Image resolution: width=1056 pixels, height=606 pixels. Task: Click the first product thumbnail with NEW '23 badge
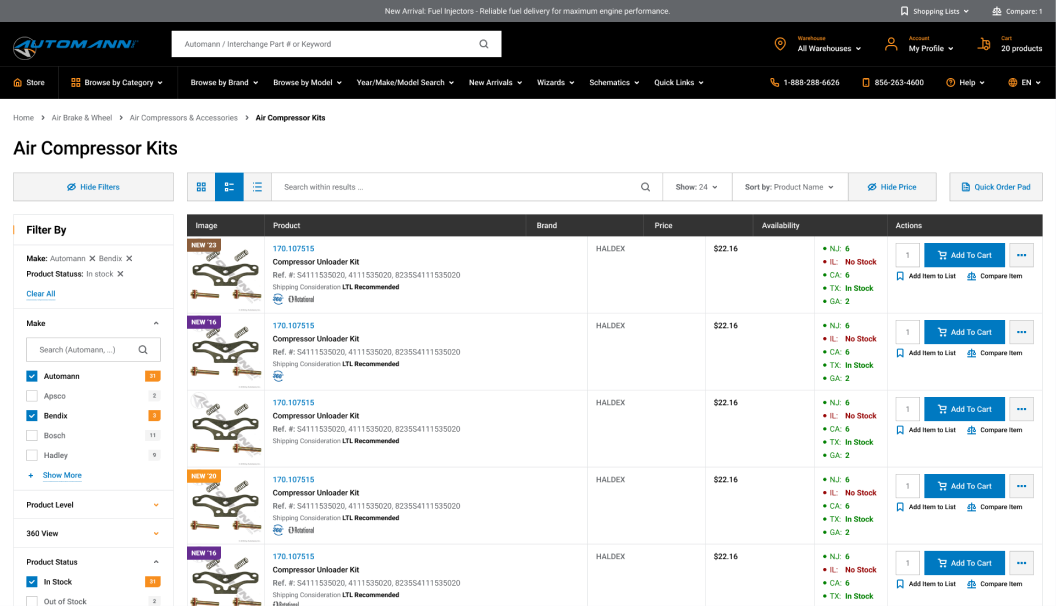[225, 275]
